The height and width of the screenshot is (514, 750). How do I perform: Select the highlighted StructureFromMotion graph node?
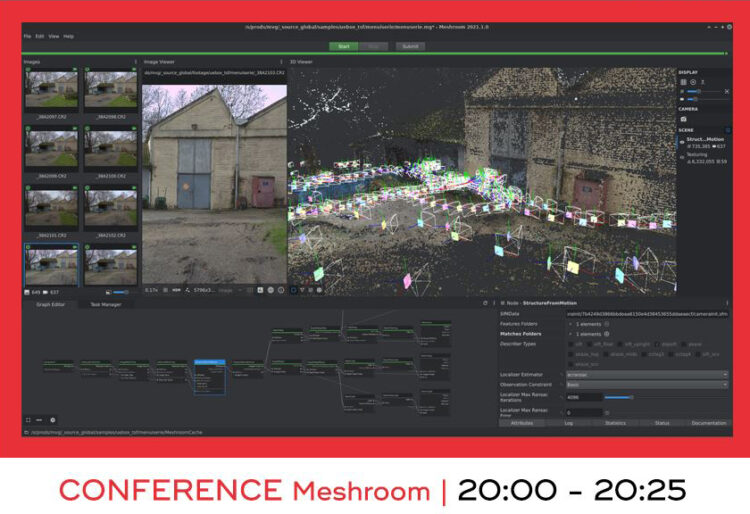coord(210,377)
